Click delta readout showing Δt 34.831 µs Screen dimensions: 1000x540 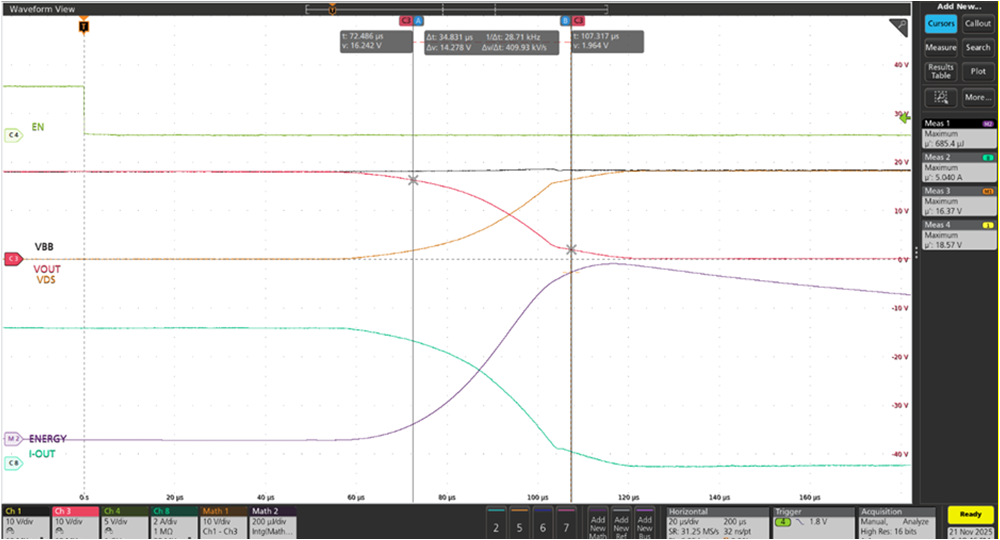pos(491,42)
